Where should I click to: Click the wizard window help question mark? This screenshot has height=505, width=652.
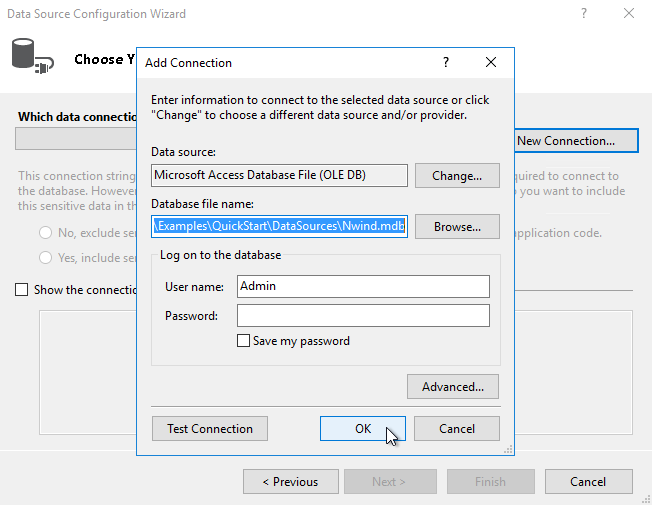583,14
